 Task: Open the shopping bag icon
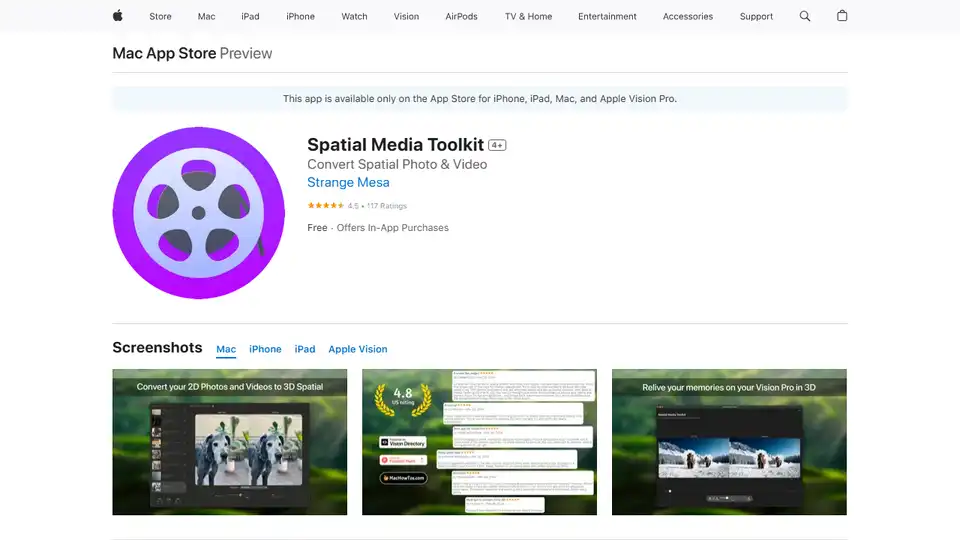842,16
